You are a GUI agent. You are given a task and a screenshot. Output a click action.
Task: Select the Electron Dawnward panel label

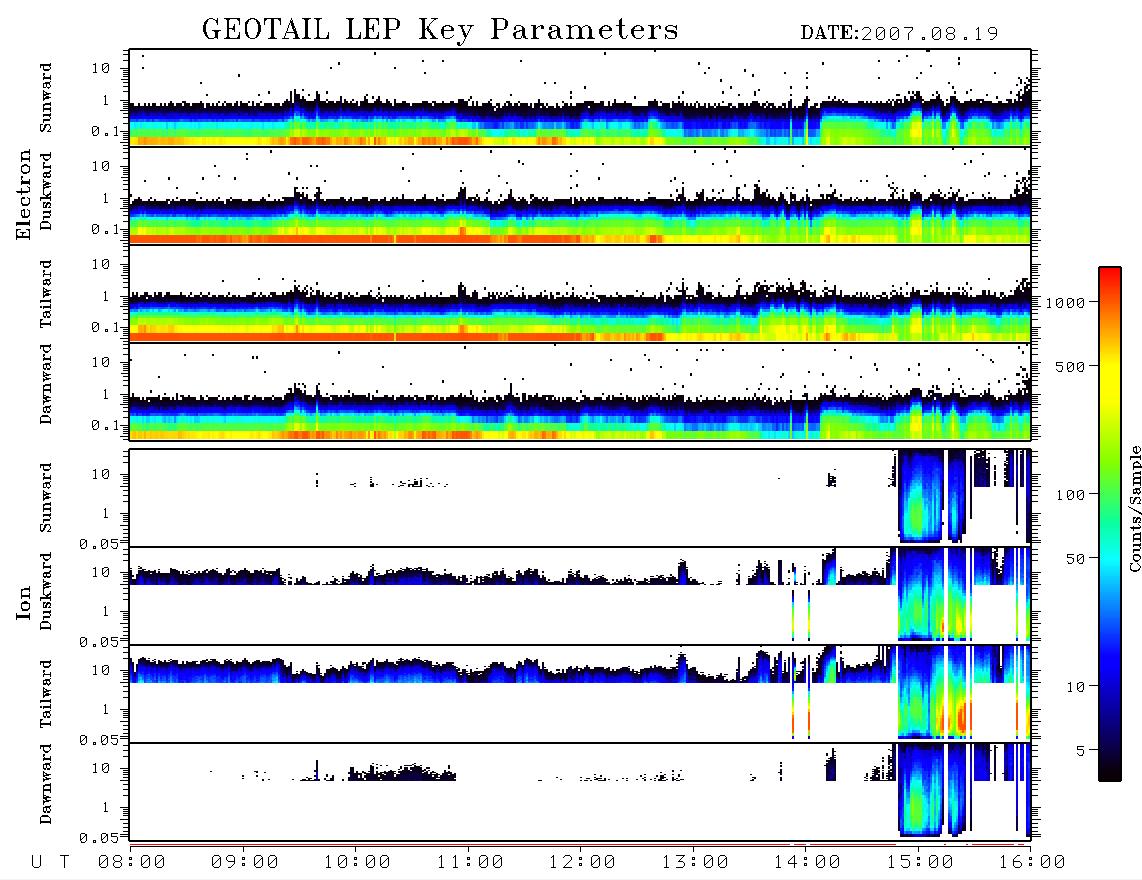pos(46,384)
